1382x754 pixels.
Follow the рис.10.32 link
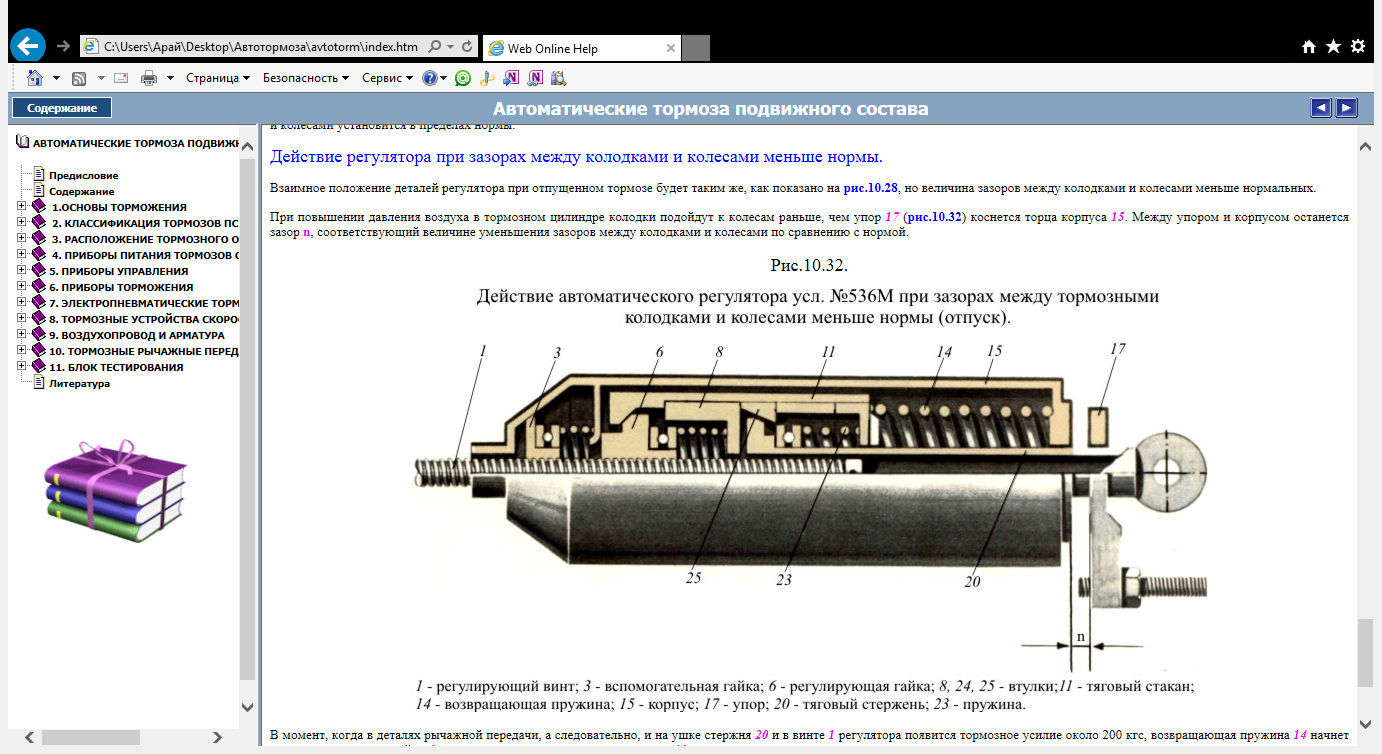[934, 217]
